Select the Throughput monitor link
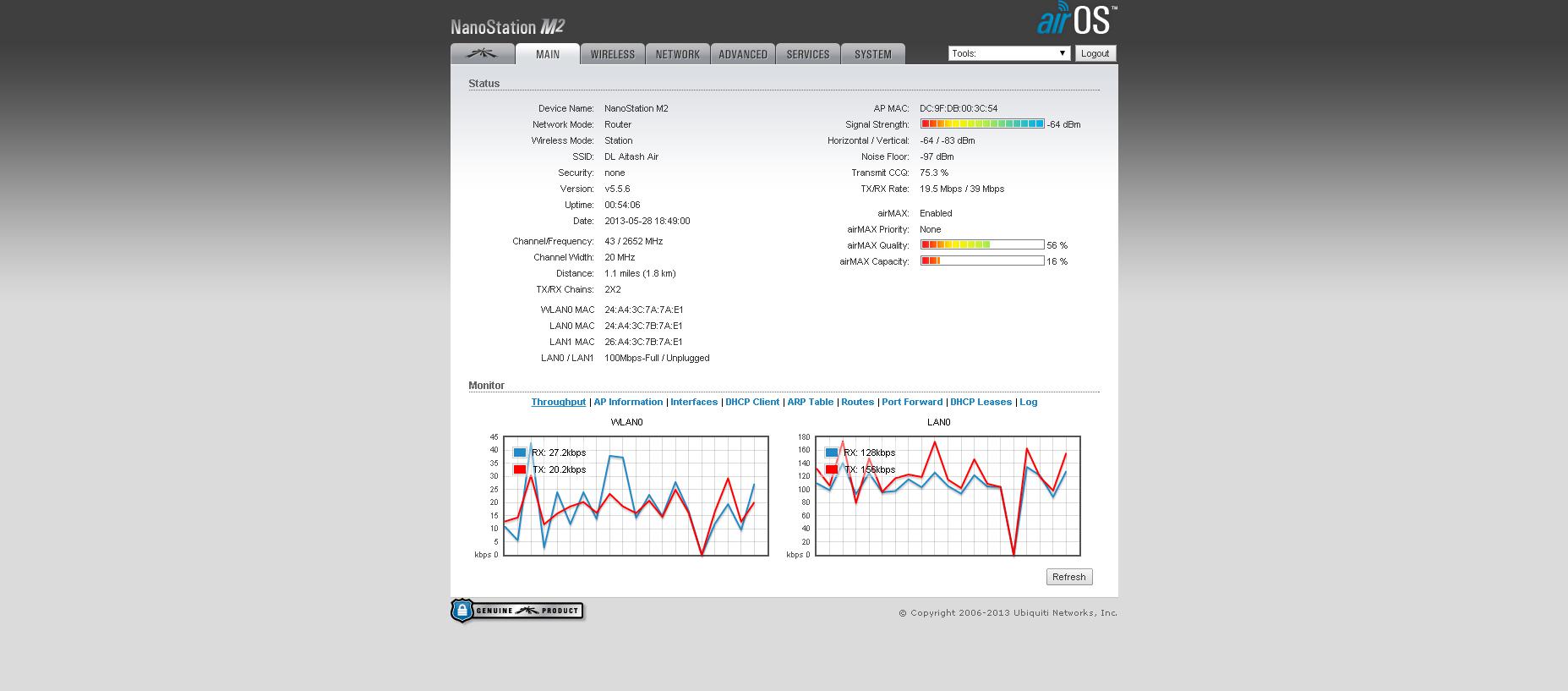Image resolution: width=1568 pixels, height=691 pixels. tap(558, 403)
